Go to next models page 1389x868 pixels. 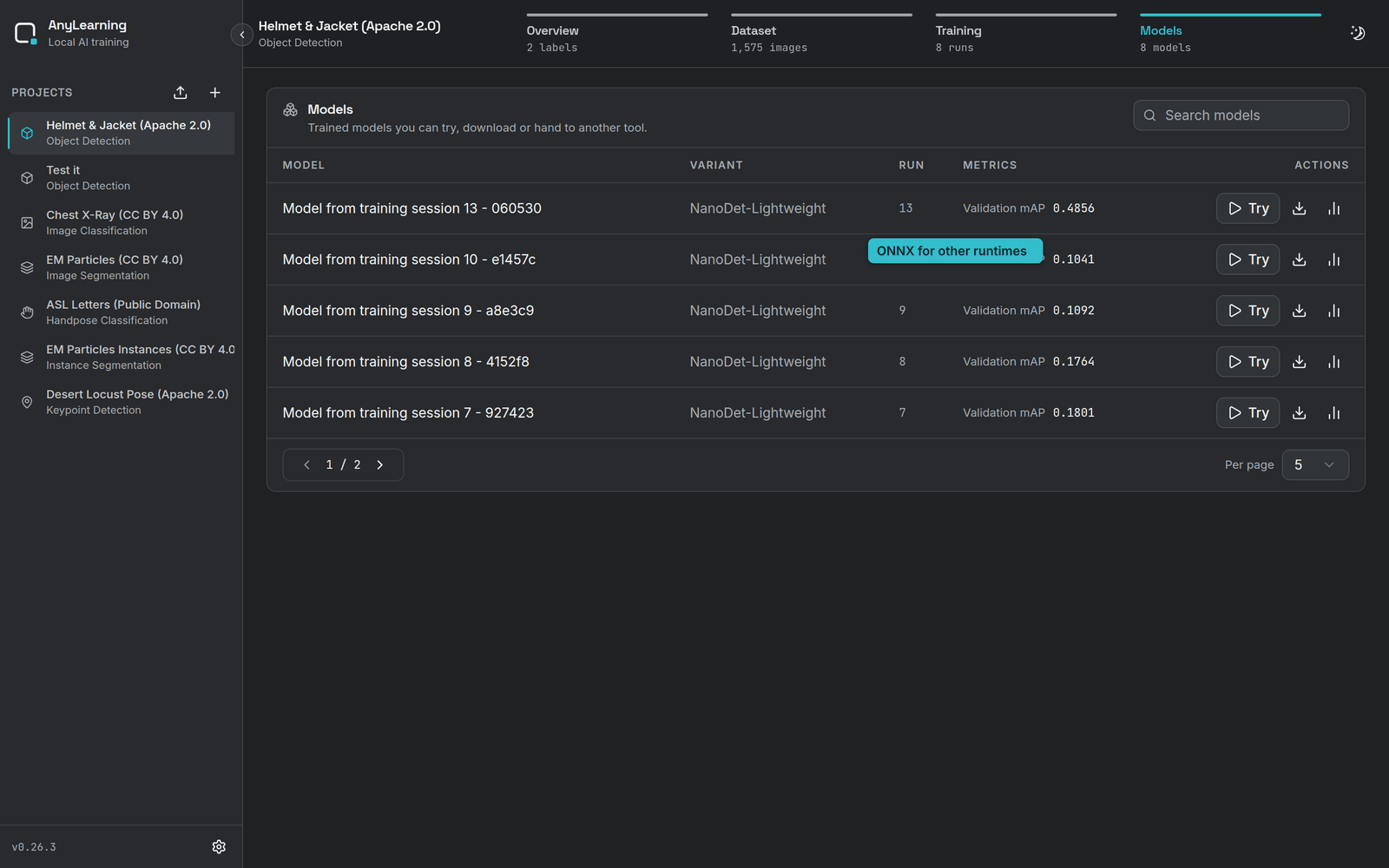pos(379,465)
